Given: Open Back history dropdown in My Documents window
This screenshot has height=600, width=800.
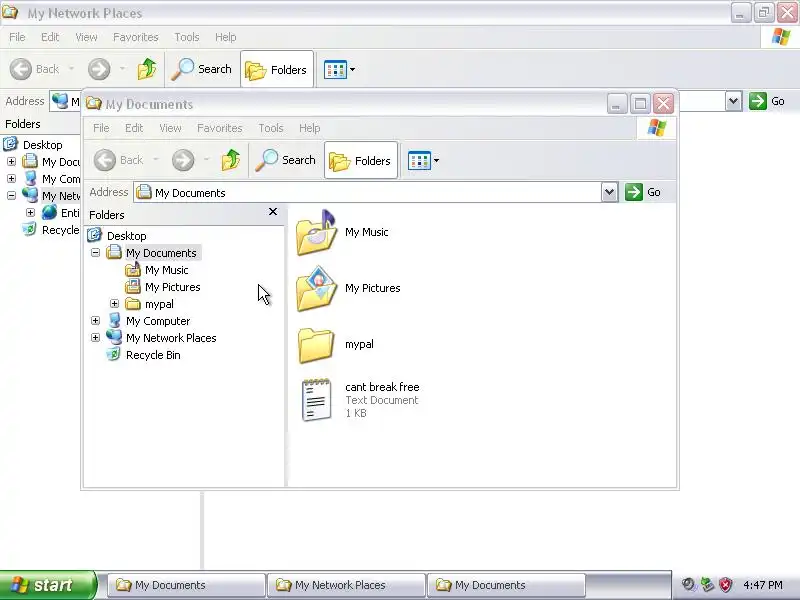Looking at the screenshot, I should point(156,160).
